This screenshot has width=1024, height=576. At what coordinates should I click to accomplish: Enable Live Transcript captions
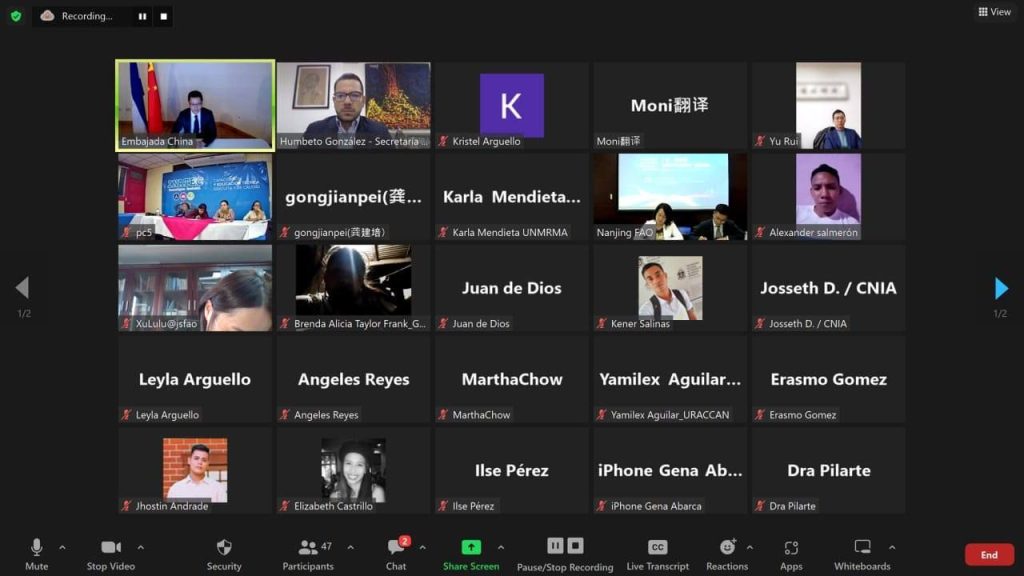[657, 554]
